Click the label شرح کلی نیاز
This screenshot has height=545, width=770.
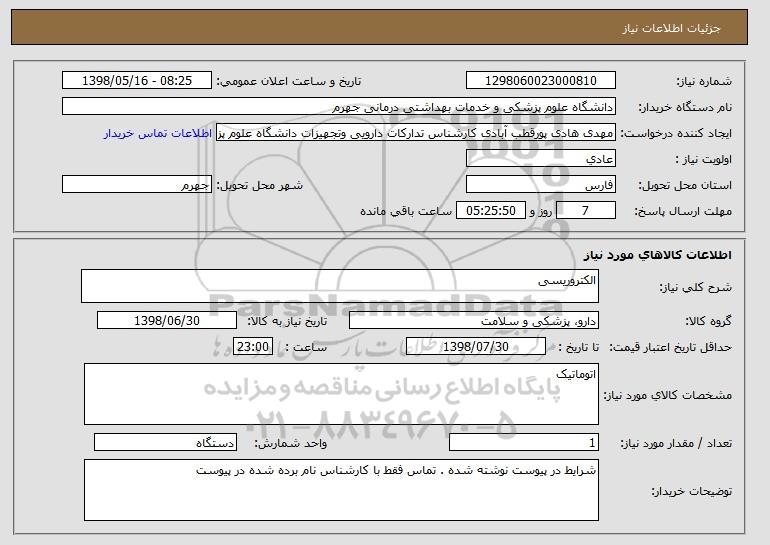pos(695,287)
